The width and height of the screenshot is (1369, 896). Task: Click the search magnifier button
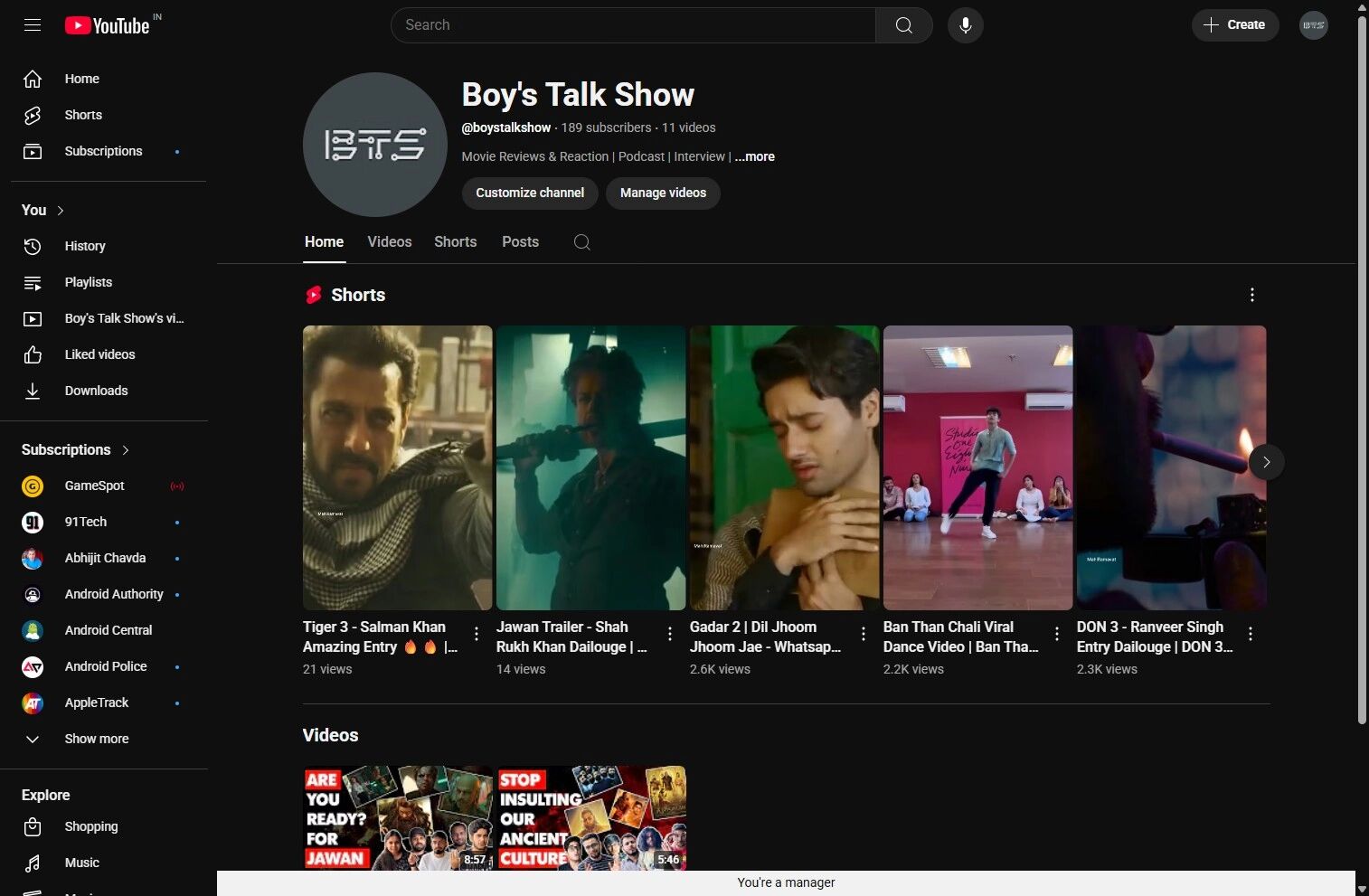tap(903, 25)
